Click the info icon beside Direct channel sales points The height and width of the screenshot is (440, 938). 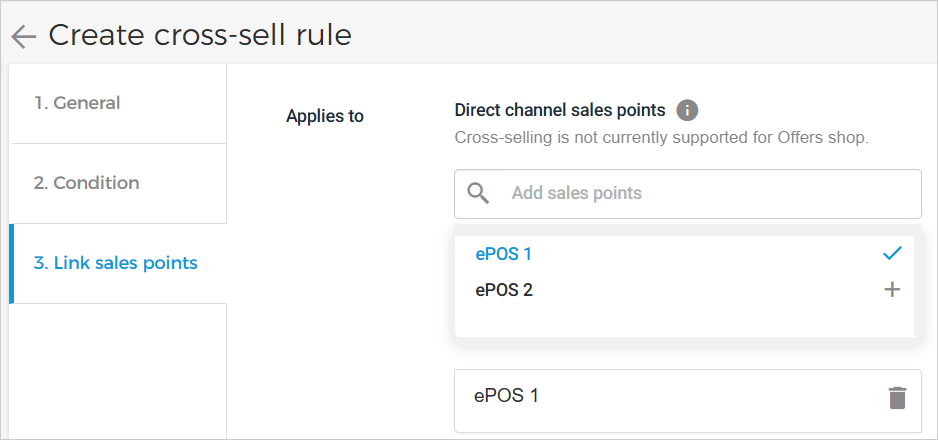tap(687, 110)
